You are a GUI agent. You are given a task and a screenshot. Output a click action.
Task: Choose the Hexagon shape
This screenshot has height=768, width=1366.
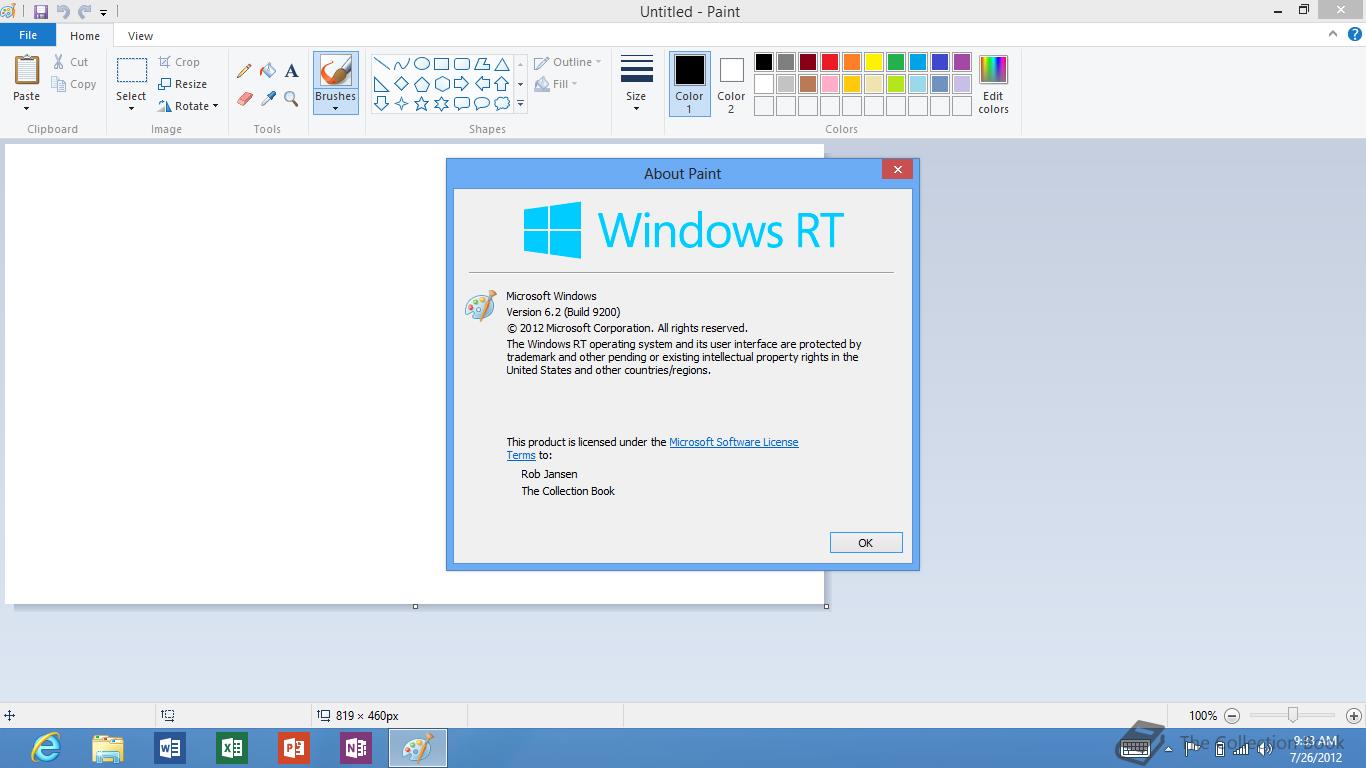point(441,84)
